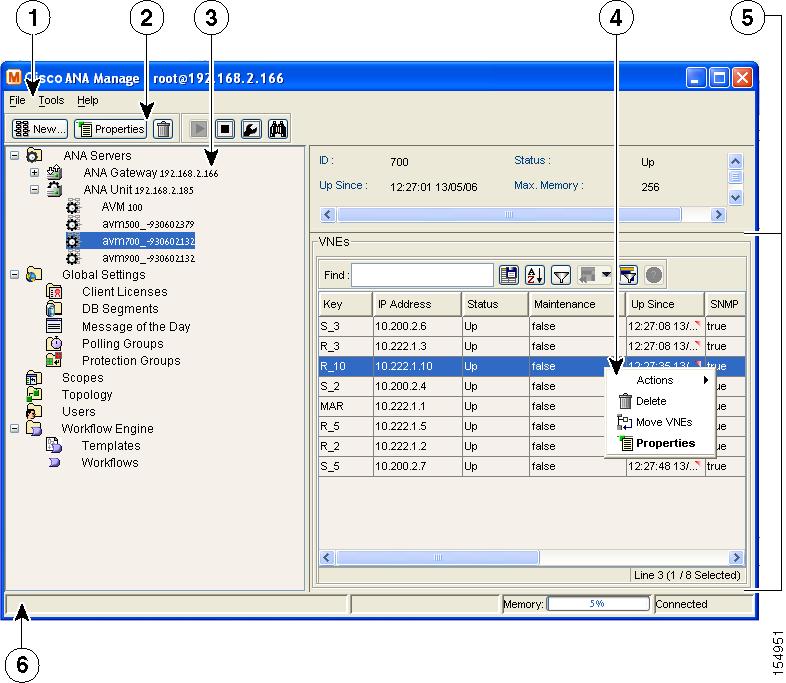786x683 pixels.
Task: Click the ANA Servers folder icon
Action: click(34, 155)
